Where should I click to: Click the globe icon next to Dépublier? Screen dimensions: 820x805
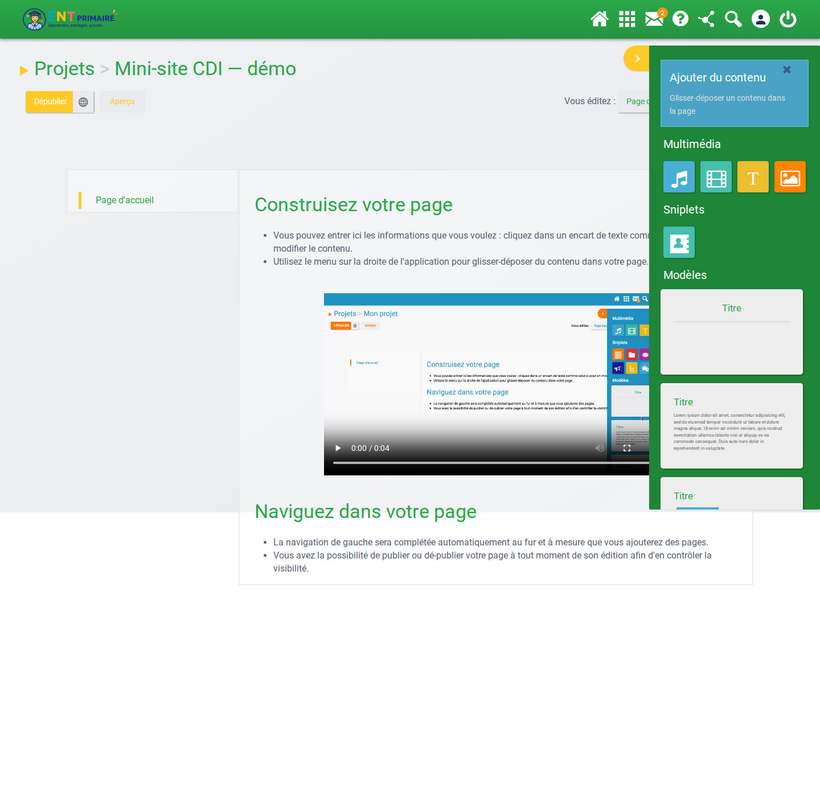coord(83,102)
